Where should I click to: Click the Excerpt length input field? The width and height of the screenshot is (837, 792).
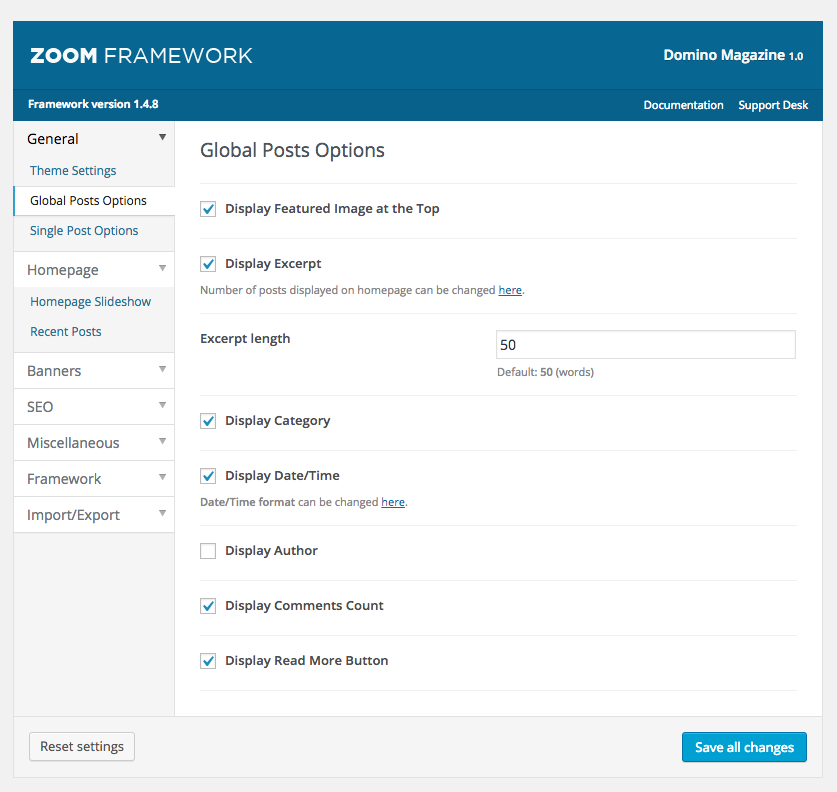[646, 345]
